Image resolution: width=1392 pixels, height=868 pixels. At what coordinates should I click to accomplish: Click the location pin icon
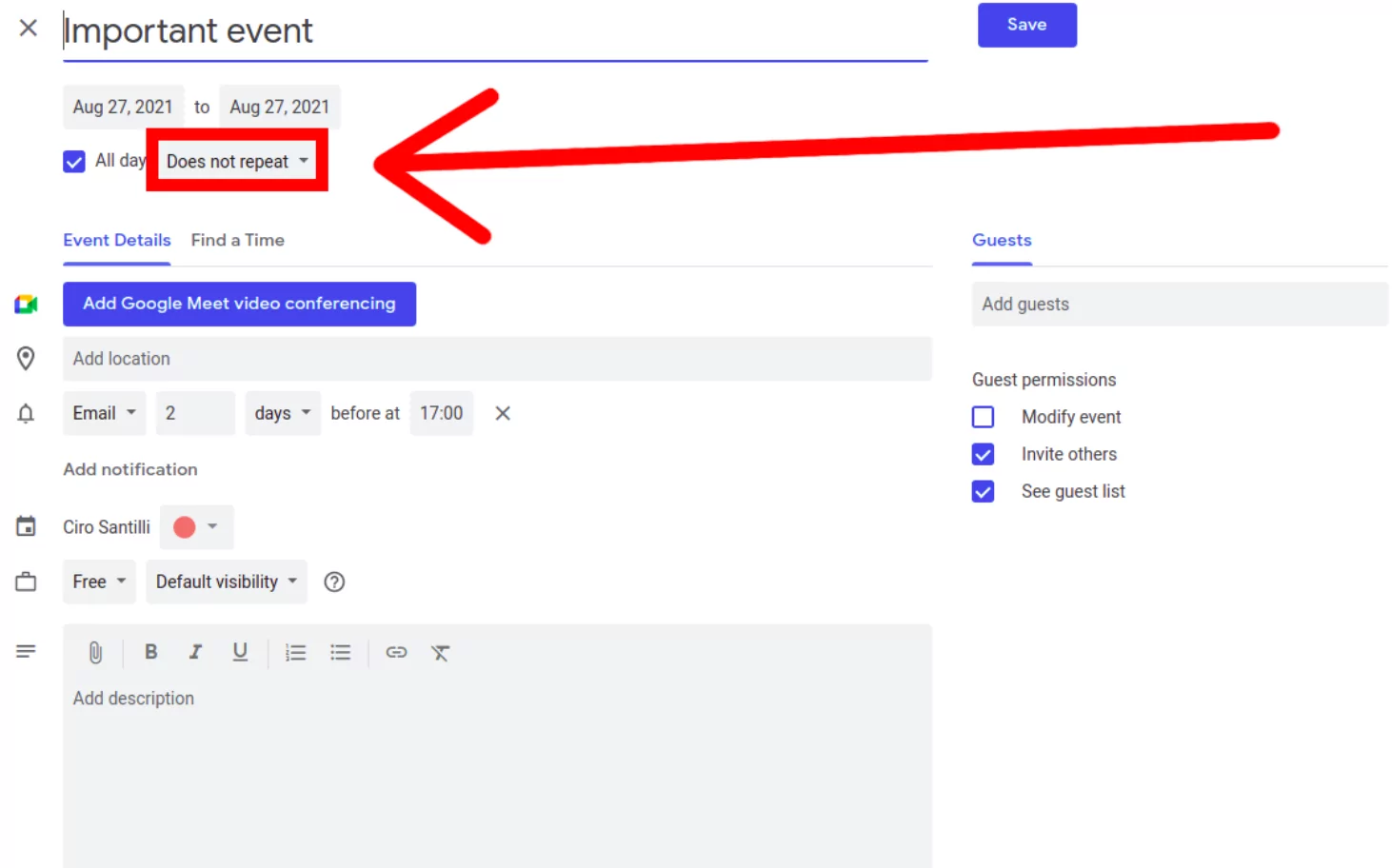(26, 358)
